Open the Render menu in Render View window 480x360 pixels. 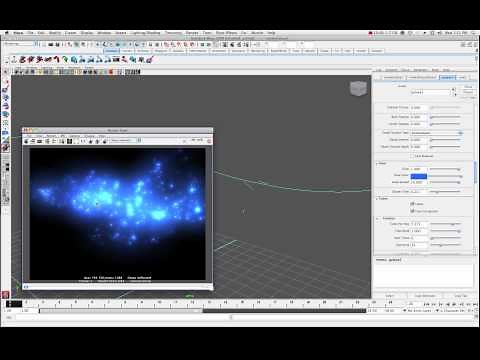pyautogui.click(x=51, y=136)
